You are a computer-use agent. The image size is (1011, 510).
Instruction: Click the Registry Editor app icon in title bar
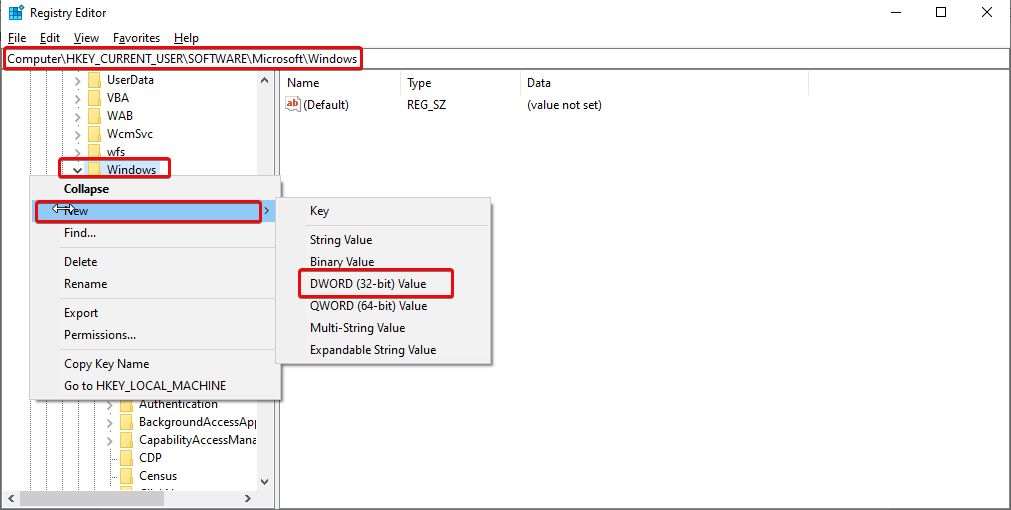point(16,13)
